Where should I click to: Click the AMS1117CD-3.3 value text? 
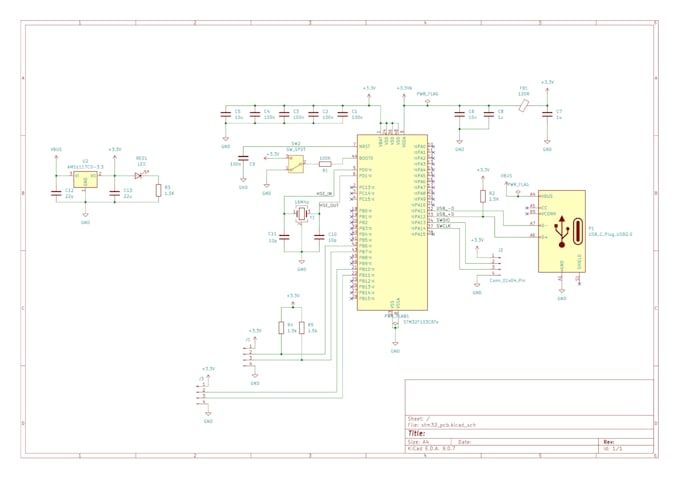tap(85, 166)
